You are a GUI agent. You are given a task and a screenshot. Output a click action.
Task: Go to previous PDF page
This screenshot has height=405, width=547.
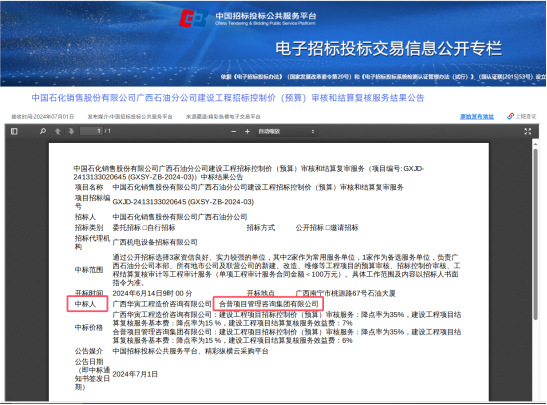coord(58,132)
